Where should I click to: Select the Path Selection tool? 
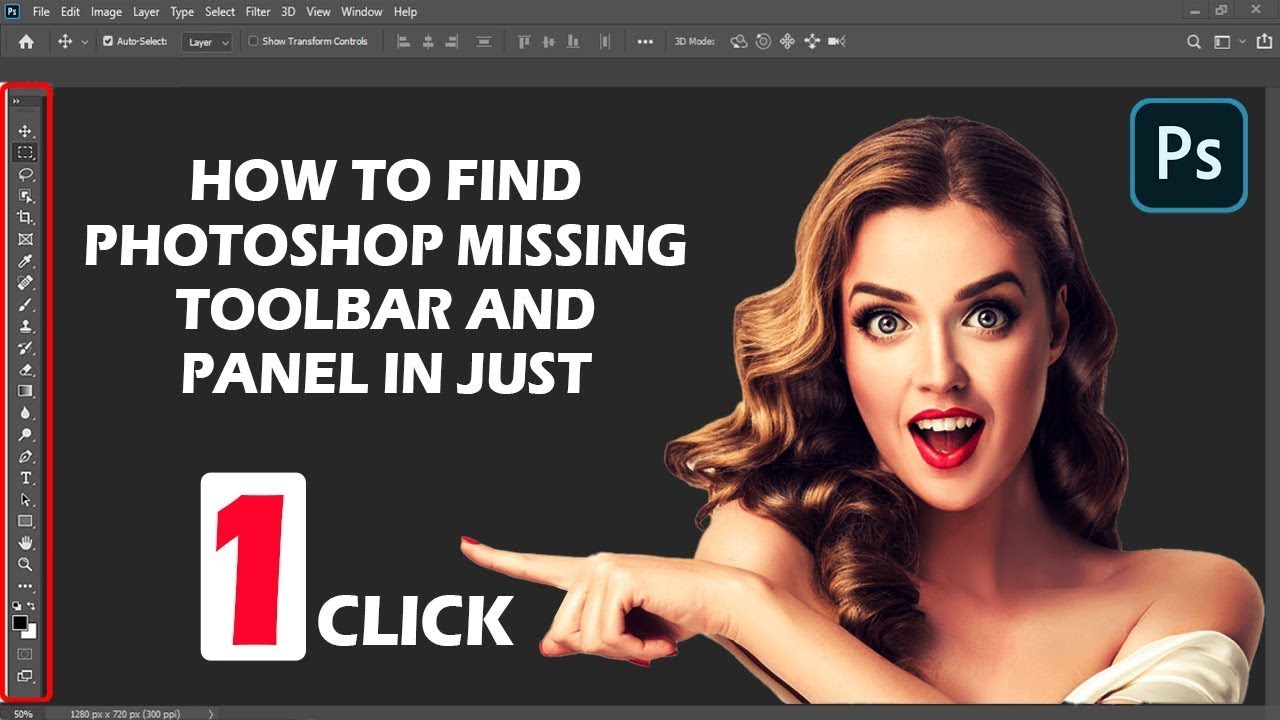click(25, 499)
